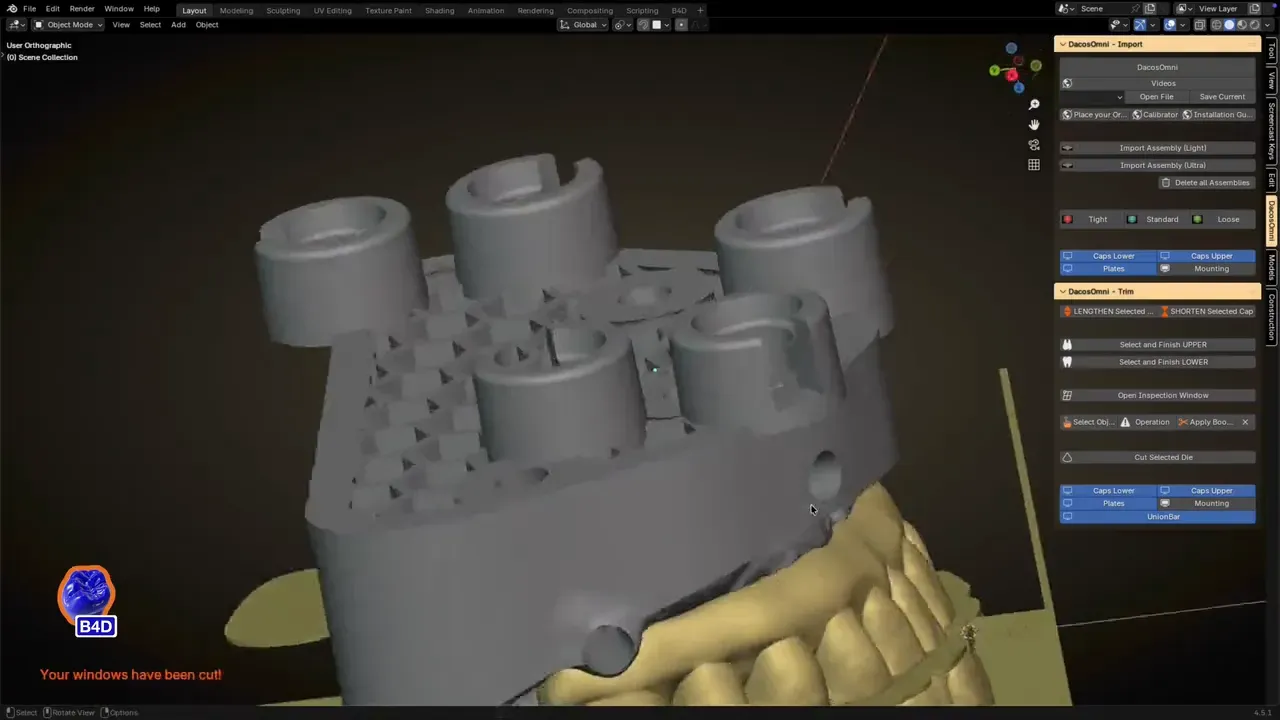Click Apply Boo... scissors button
This screenshot has height=720, width=1280.
1205,422
